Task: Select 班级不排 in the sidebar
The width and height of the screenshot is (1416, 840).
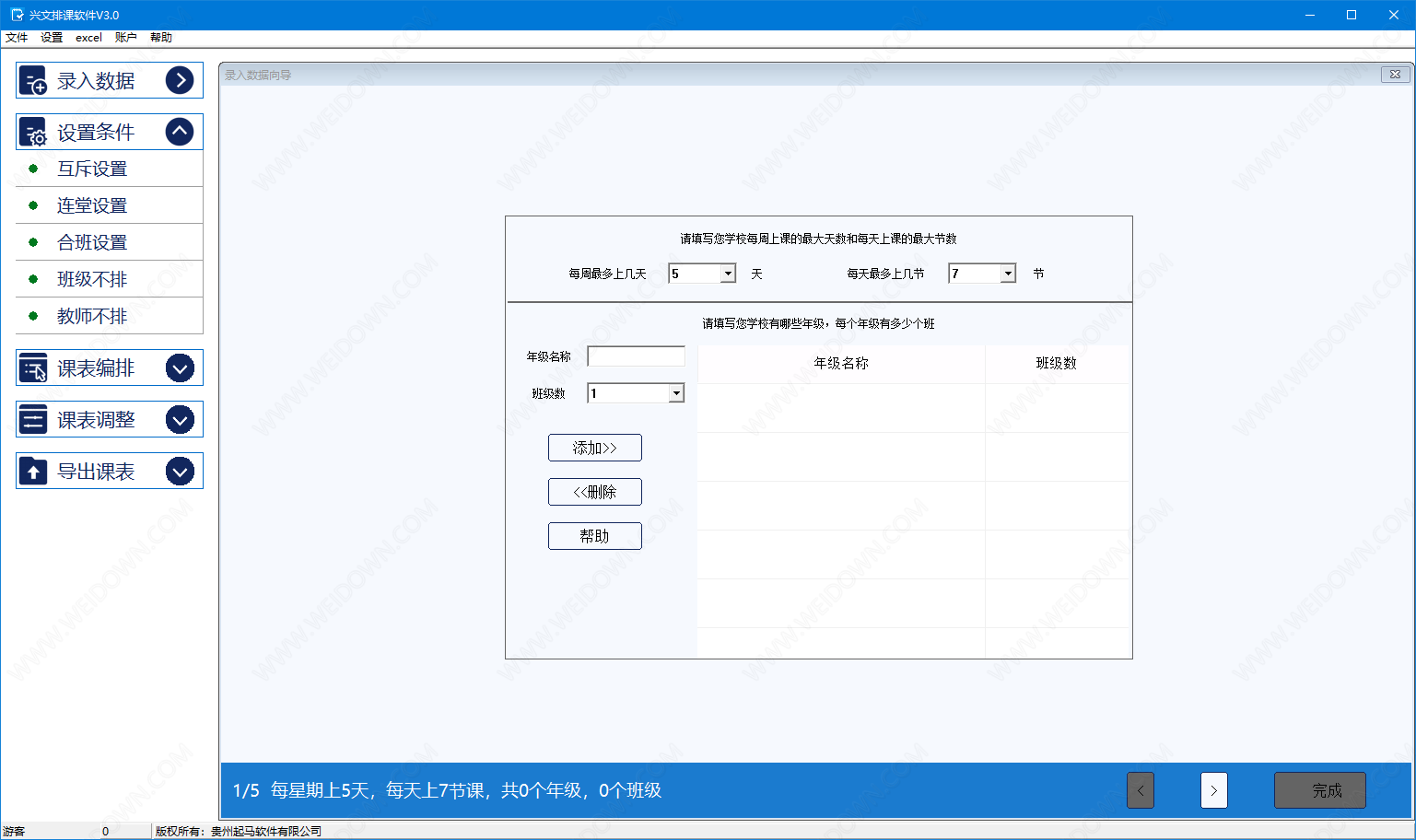Action: (x=110, y=279)
